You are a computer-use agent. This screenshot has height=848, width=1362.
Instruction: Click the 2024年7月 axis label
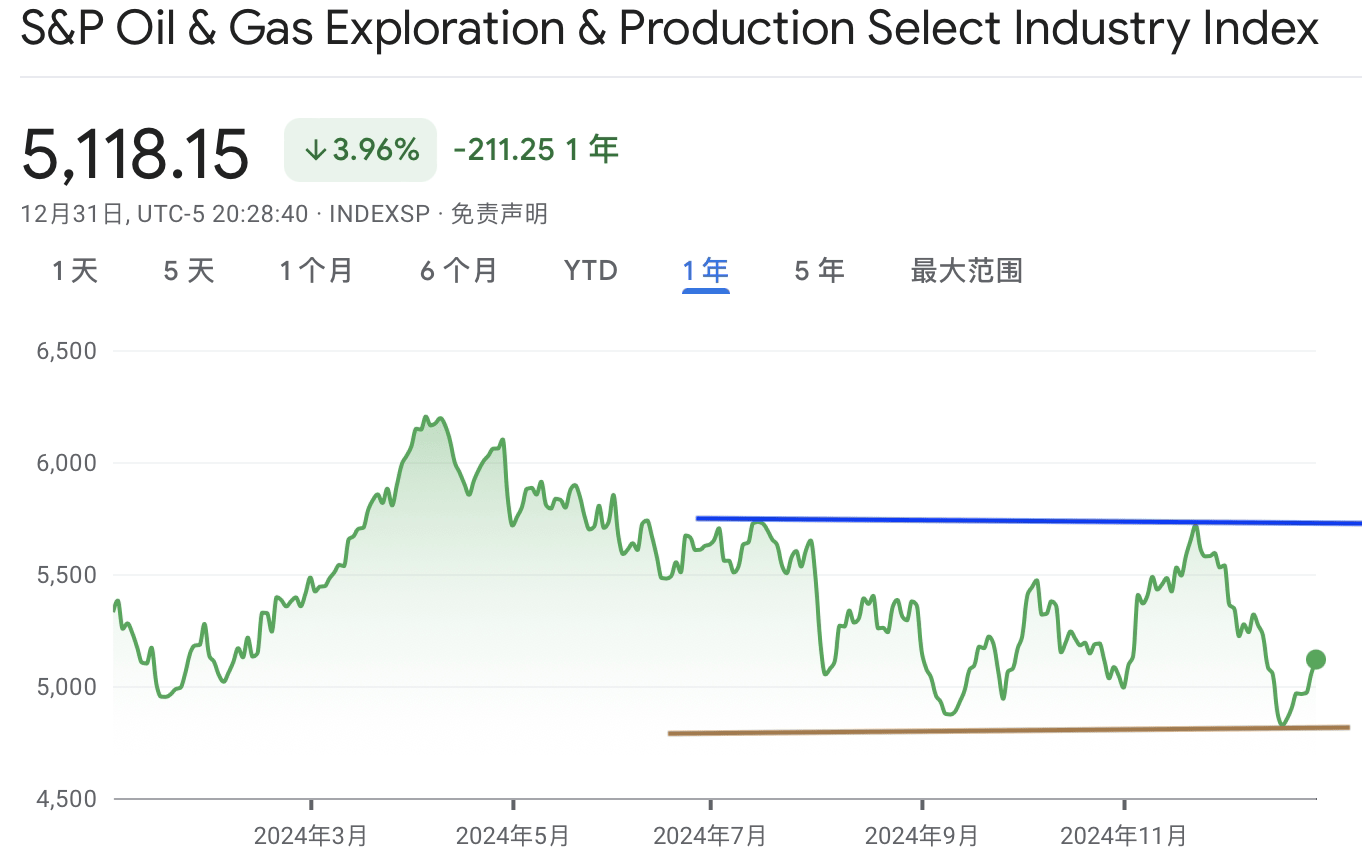point(710,835)
